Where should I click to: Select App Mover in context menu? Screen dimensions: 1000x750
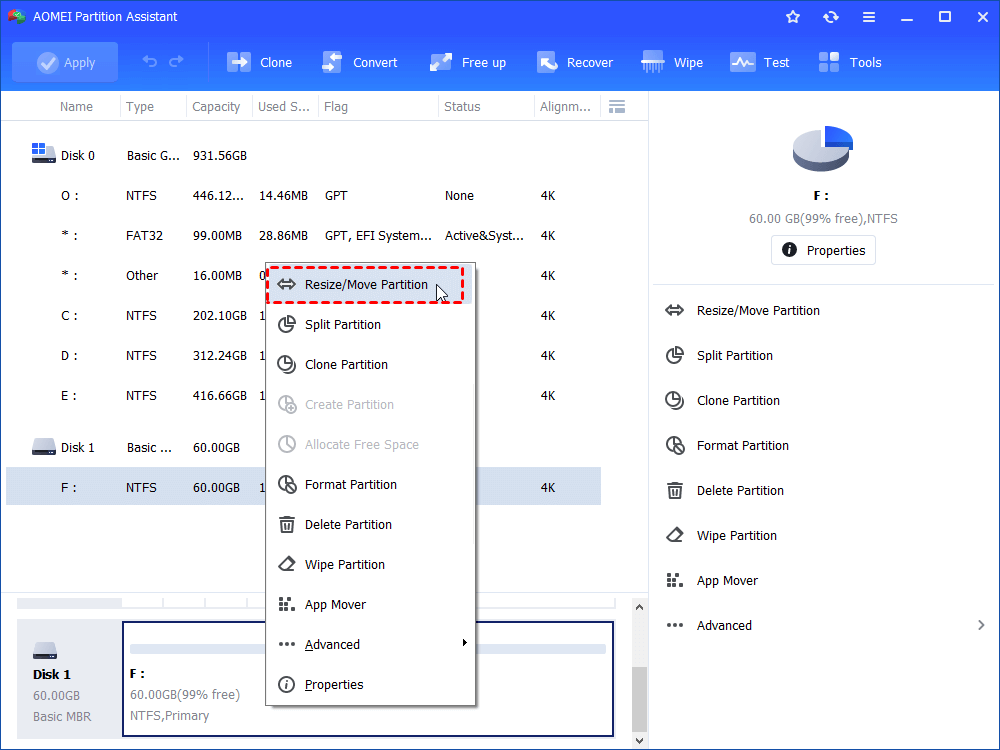click(x=370, y=605)
